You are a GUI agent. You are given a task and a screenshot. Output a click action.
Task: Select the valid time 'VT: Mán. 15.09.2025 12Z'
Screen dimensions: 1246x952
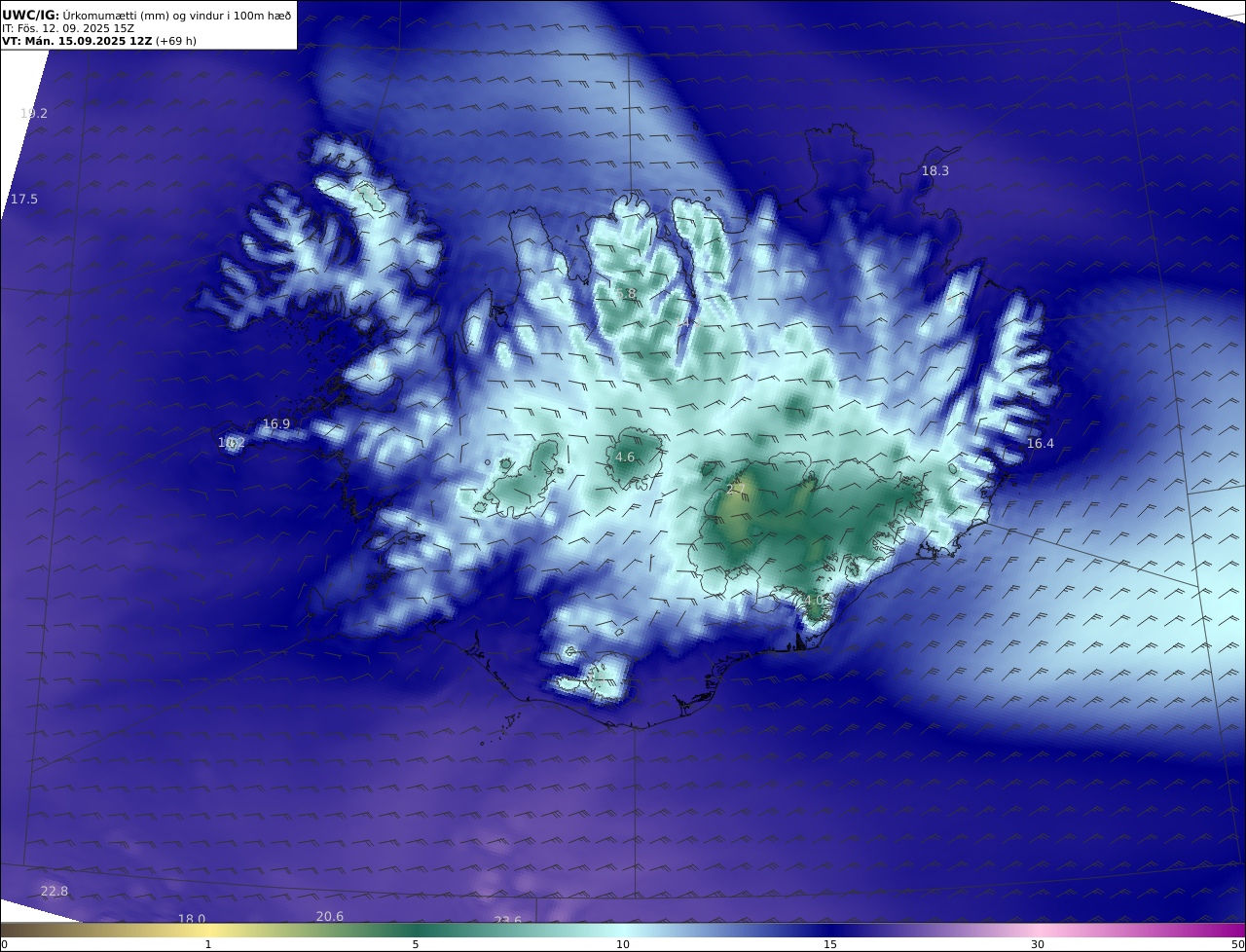pos(77,41)
